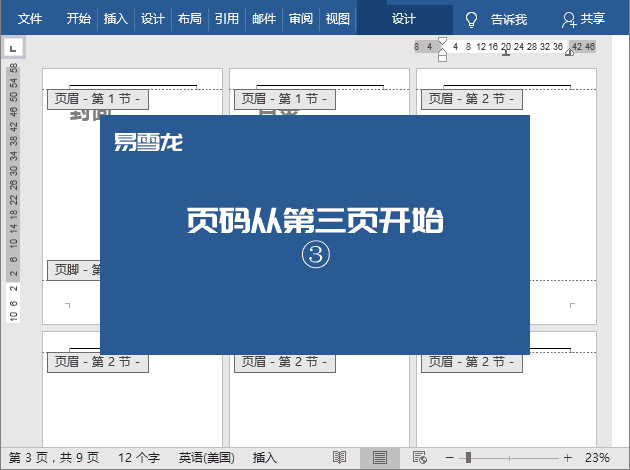
Task: Click the zoom slider handle
Action: (x=468, y=458)
